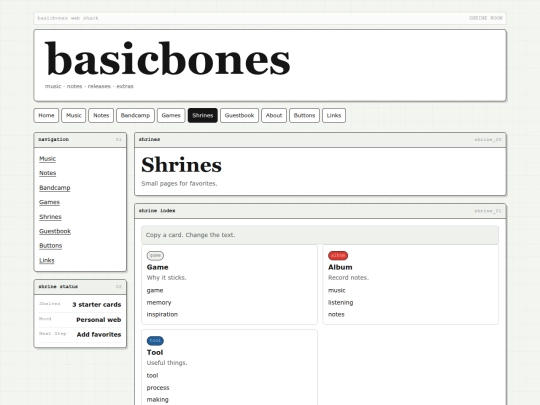540x405 pixels.
Task: Click 'Personal web' status value
Action: click(x=98, y=320)
